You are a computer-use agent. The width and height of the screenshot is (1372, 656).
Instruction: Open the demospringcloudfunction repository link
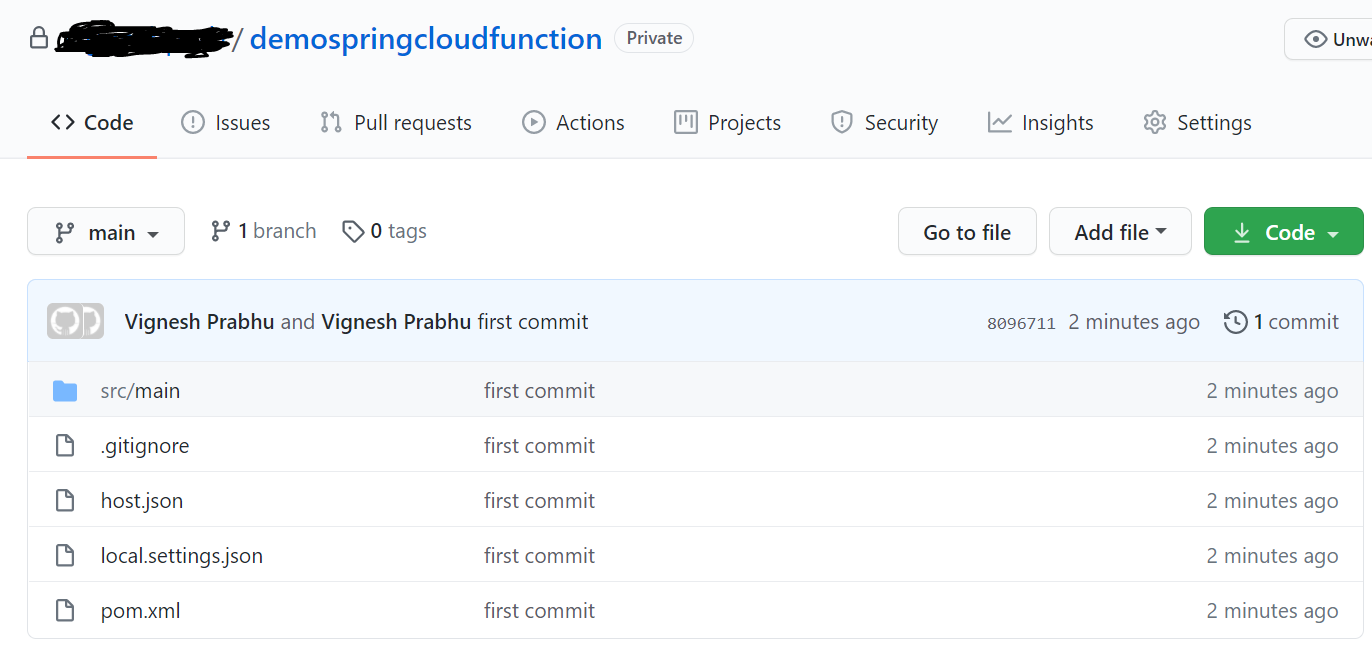[x=426, y=39]
